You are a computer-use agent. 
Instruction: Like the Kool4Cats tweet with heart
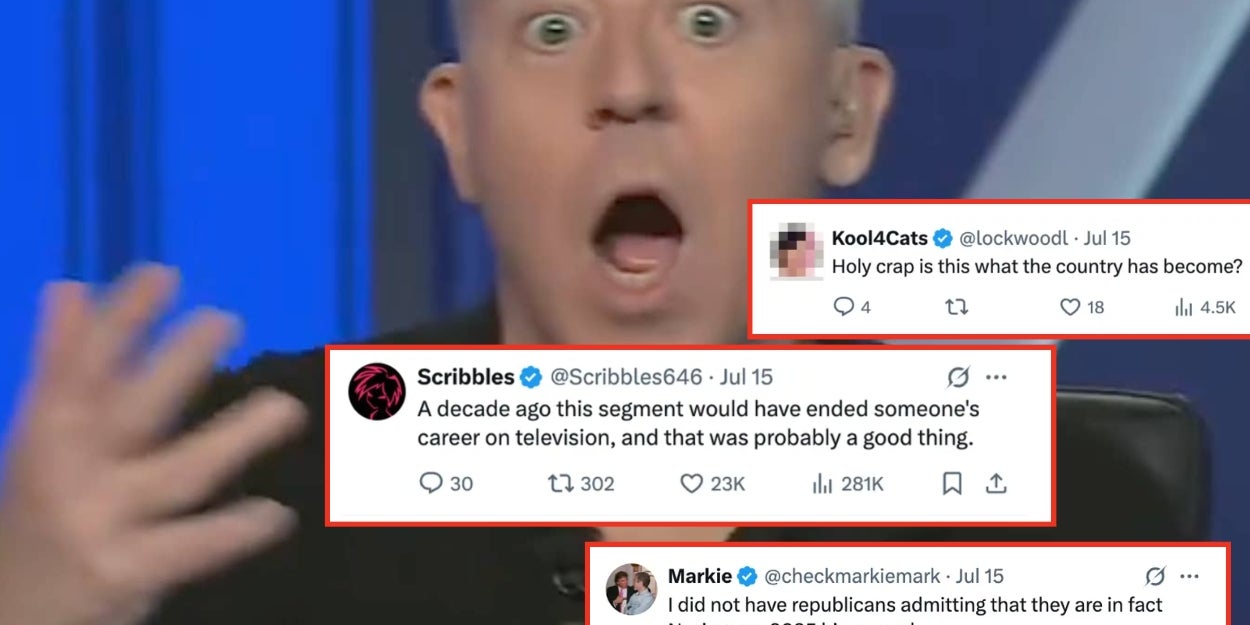(x=1070, y=307)
